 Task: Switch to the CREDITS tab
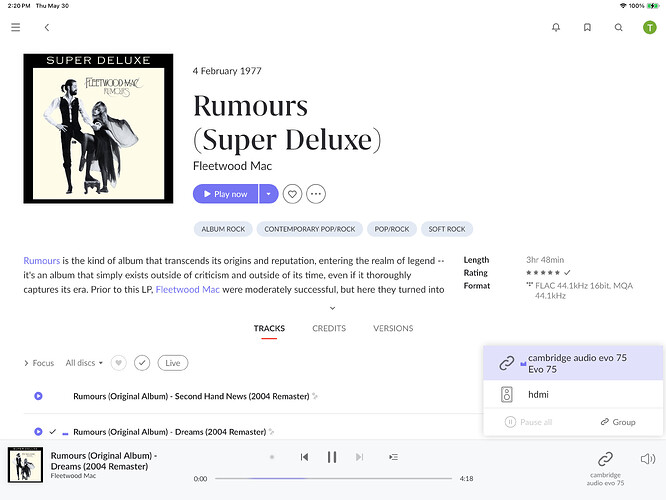point(329,328)
